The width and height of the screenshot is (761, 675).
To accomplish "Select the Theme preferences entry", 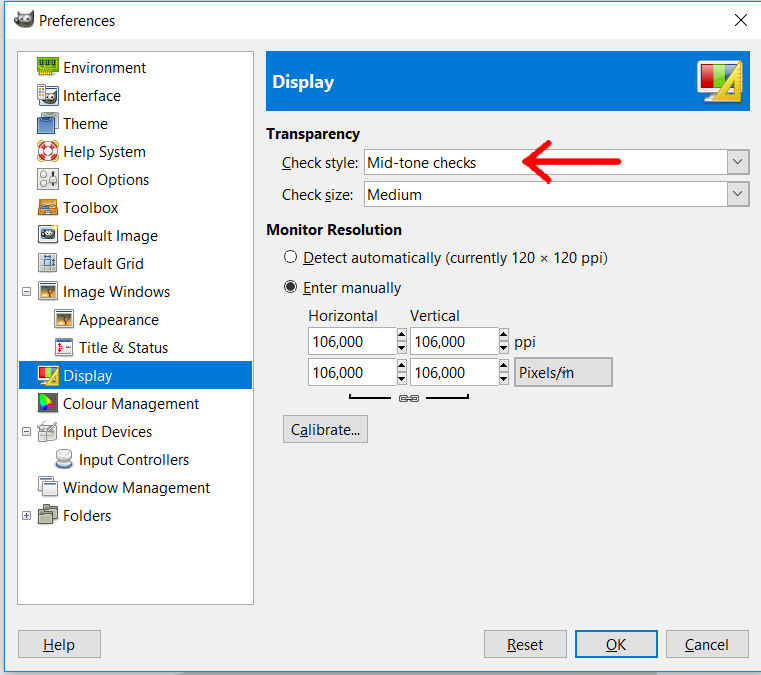I will click(85, 124).
